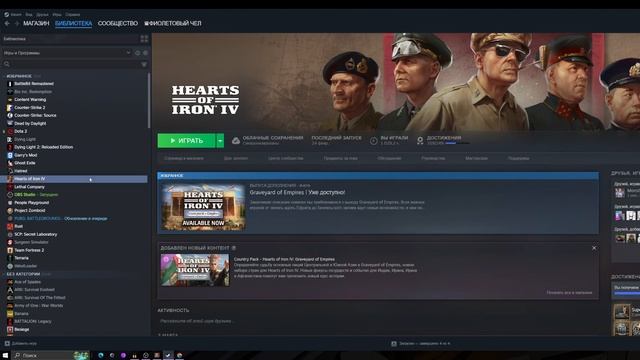Select Counter-Strike 2 in the library list
Screen dimensions: 640x360
[x=30, y=107]
